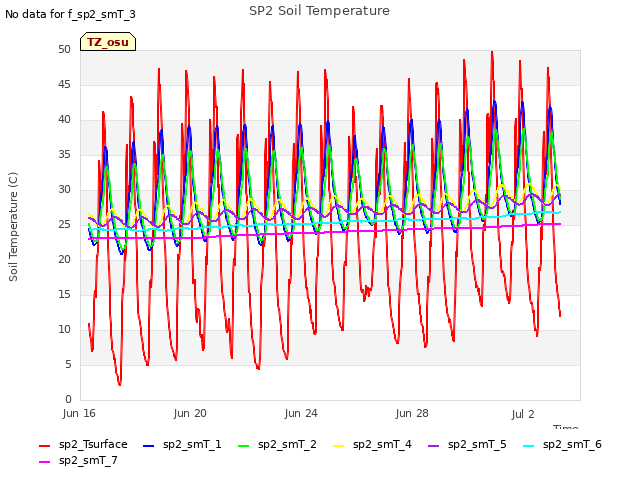This screenshot has height=480, width=640.
Task: Click the Jun 24 x-axis tick label
Action: click(x=301, y=413)
